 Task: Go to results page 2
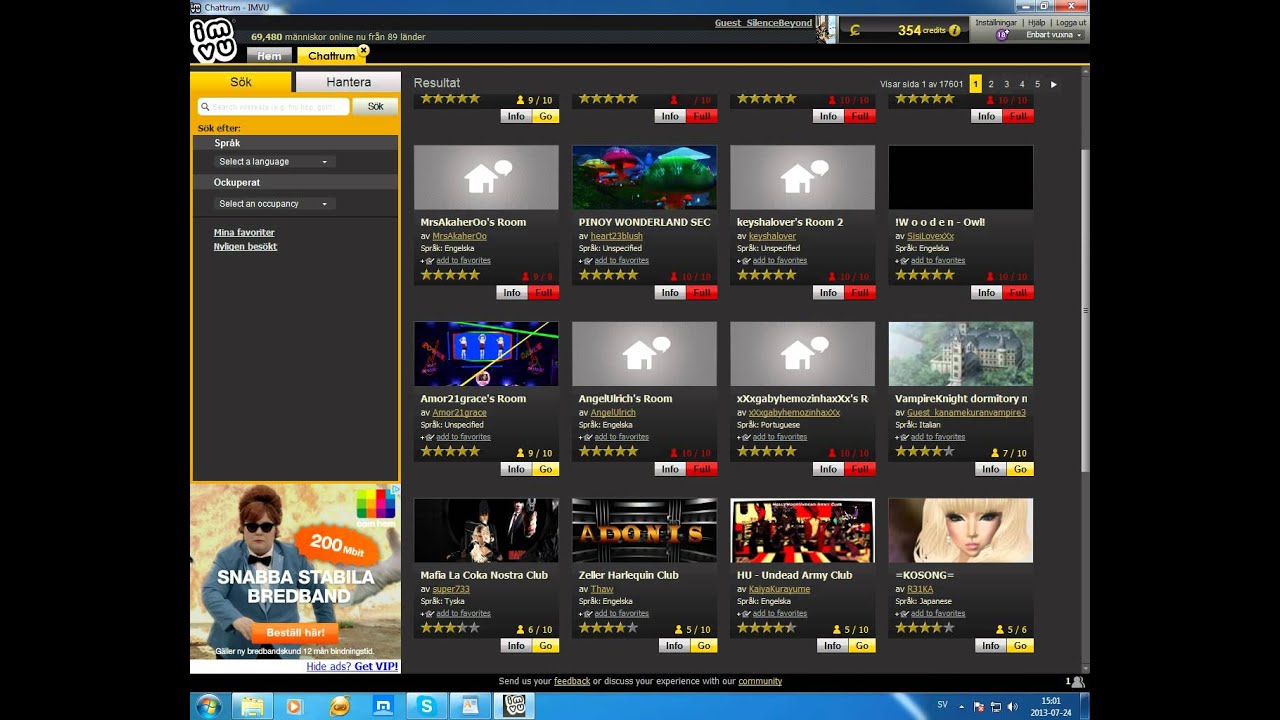[991, 85]
